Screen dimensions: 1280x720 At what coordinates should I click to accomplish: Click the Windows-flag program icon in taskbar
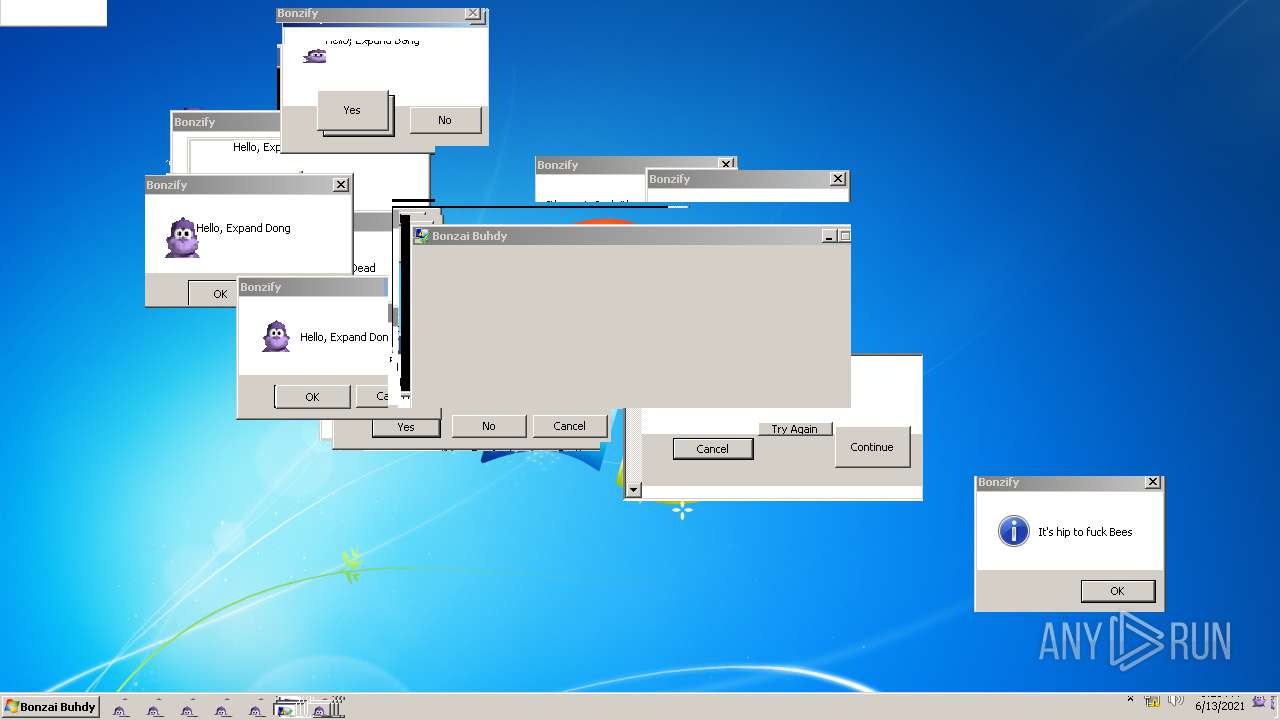(287, 709)
